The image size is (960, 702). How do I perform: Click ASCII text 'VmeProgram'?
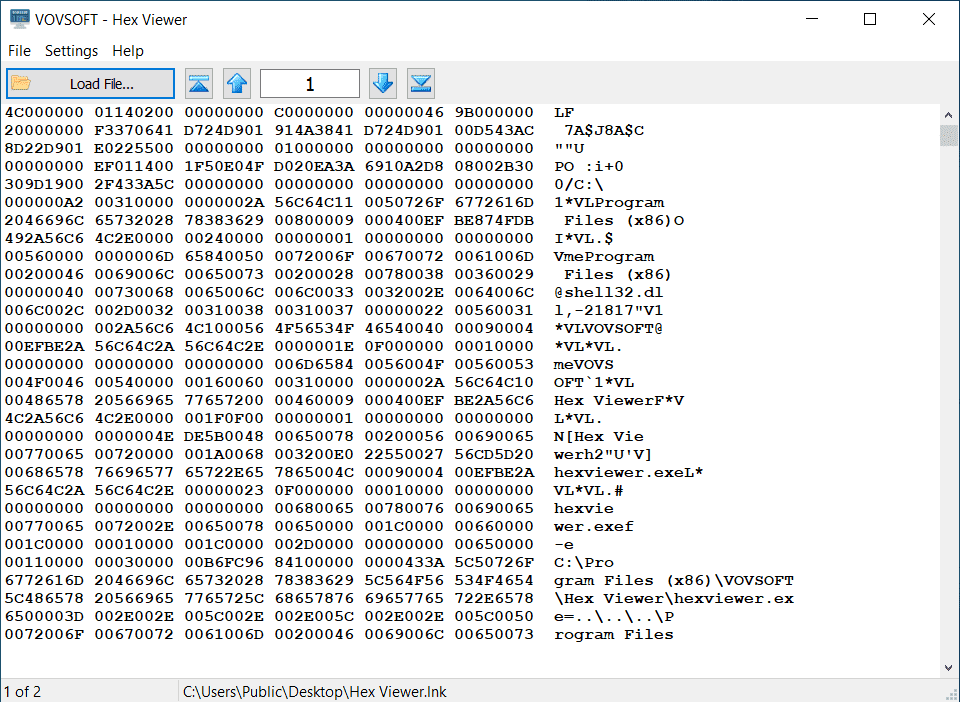tap(604, 256)
